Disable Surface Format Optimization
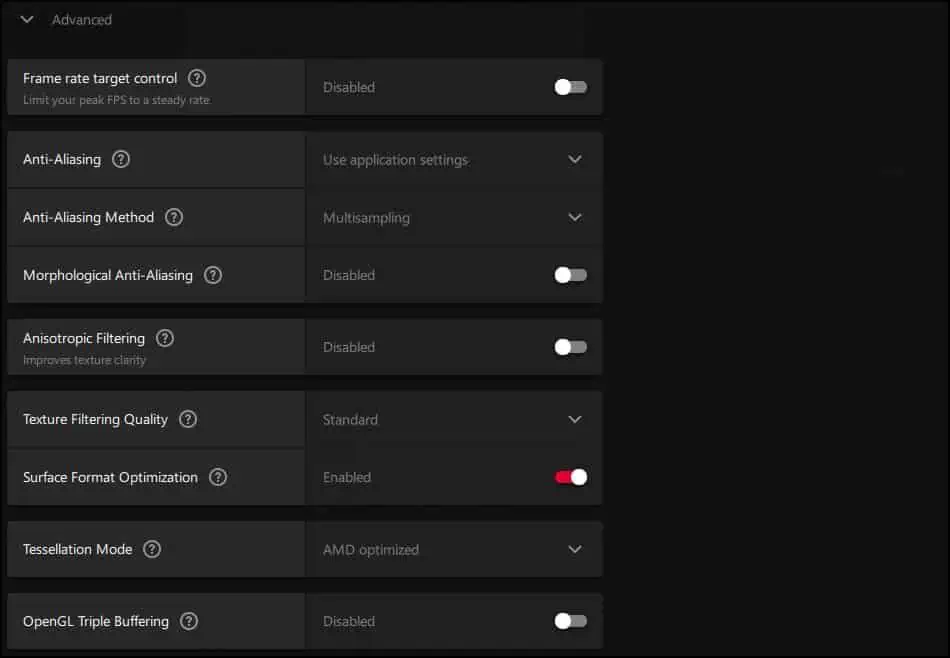This screenshot has height=658, width=950. click(570, 477)
